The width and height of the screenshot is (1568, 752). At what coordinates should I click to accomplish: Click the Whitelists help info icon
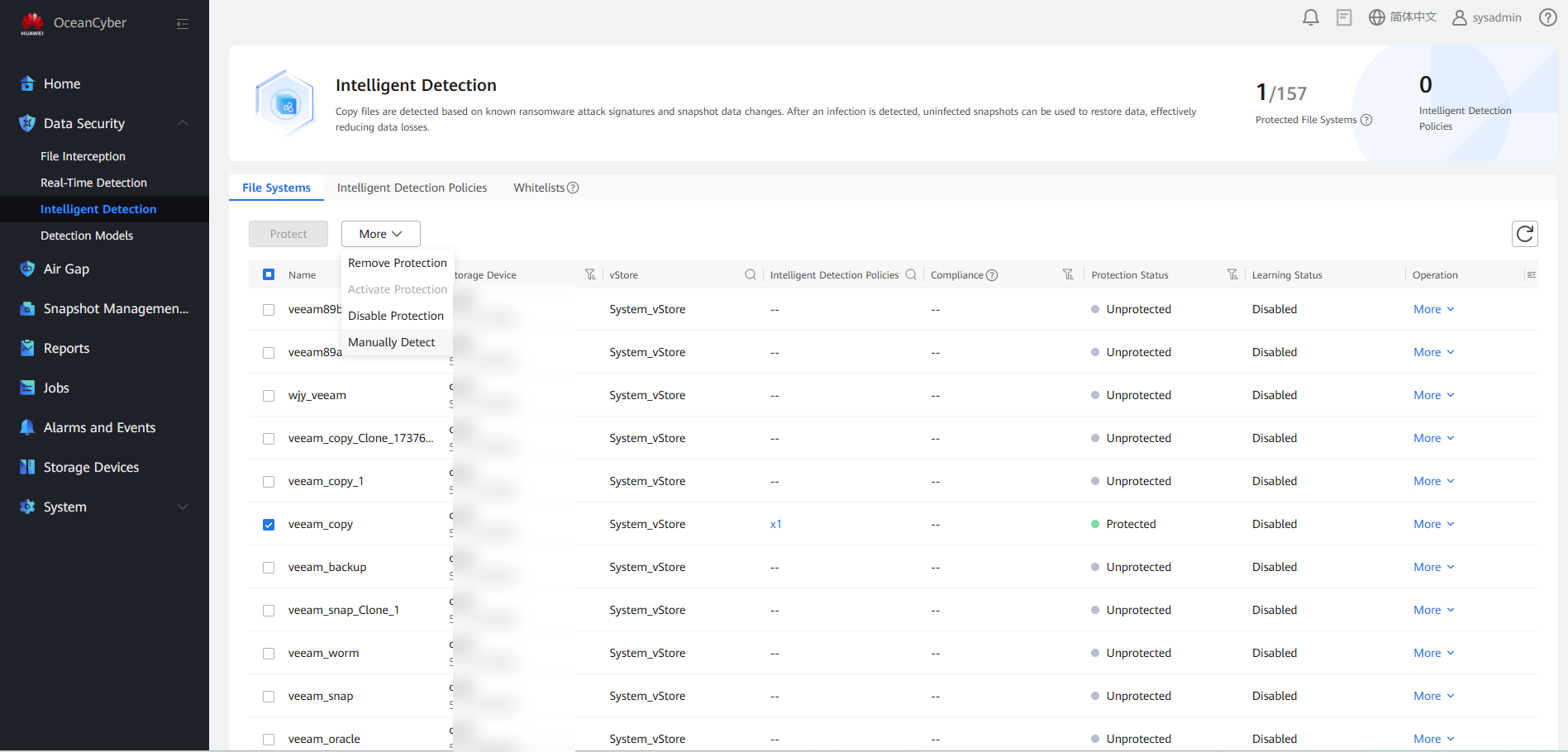click(573, 188)
